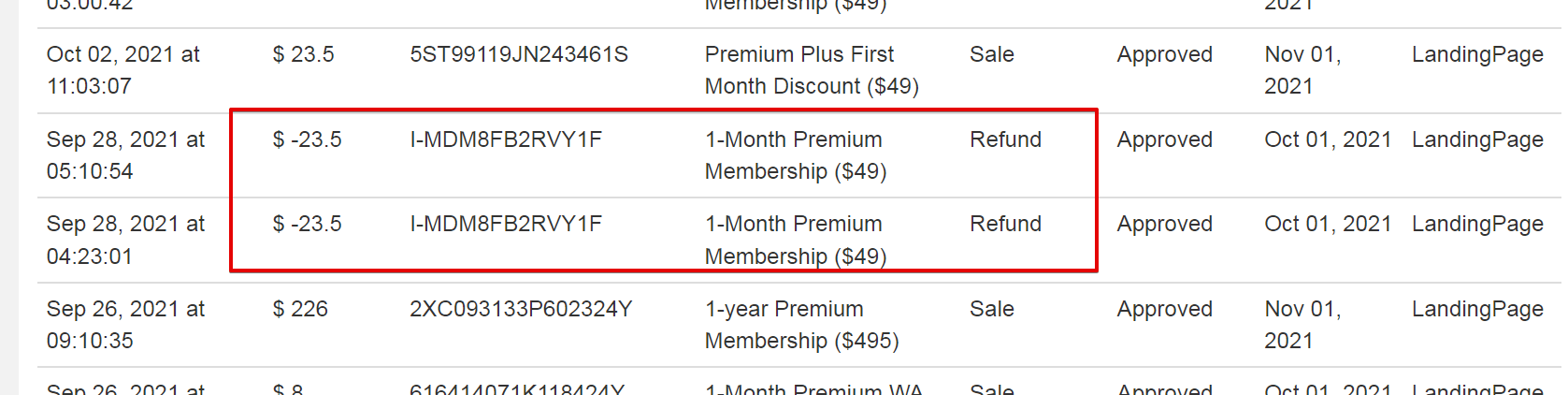
Task: Click $ -23.5 in the 04:23:01 refund row
Action: click(x=307, y=224)
